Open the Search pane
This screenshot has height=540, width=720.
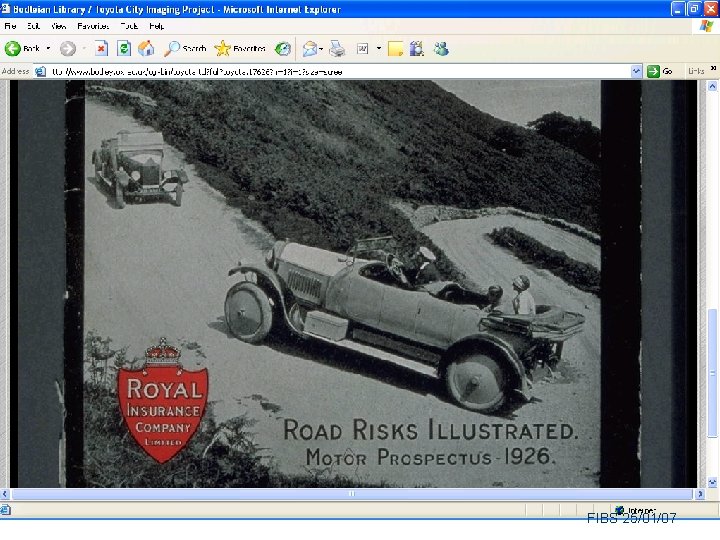[185, 48]
